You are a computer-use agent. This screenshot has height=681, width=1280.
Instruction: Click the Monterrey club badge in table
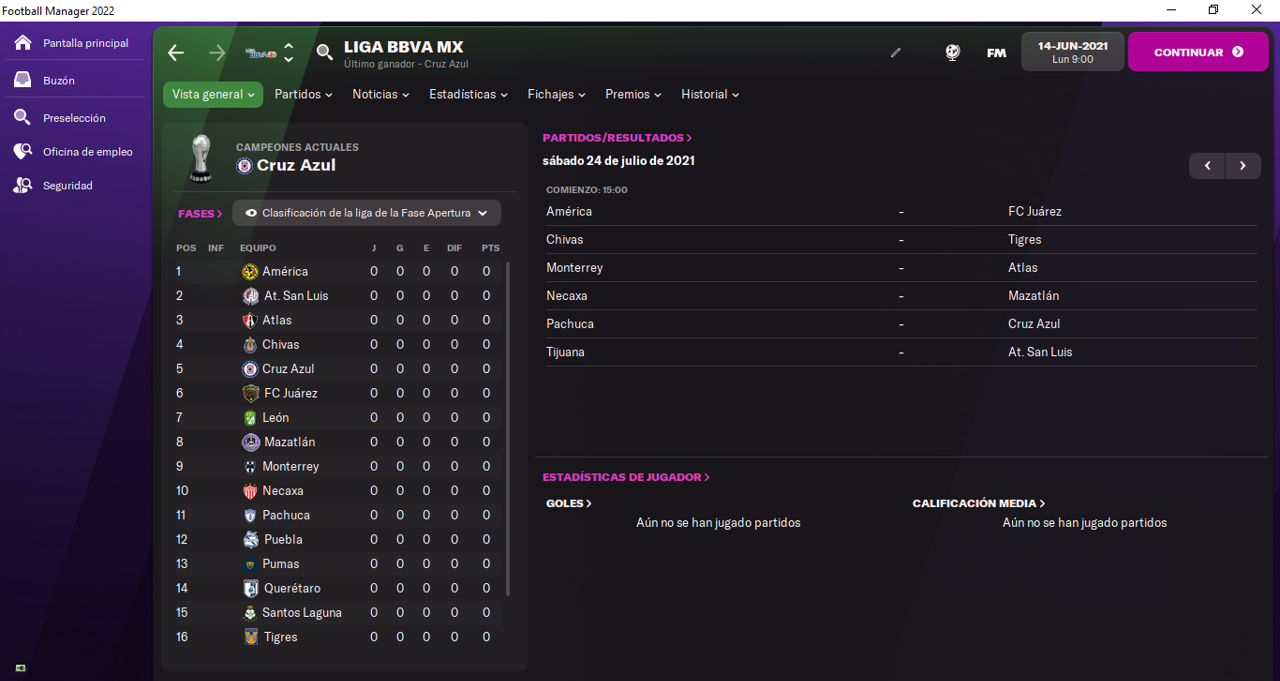pos(250,467)
